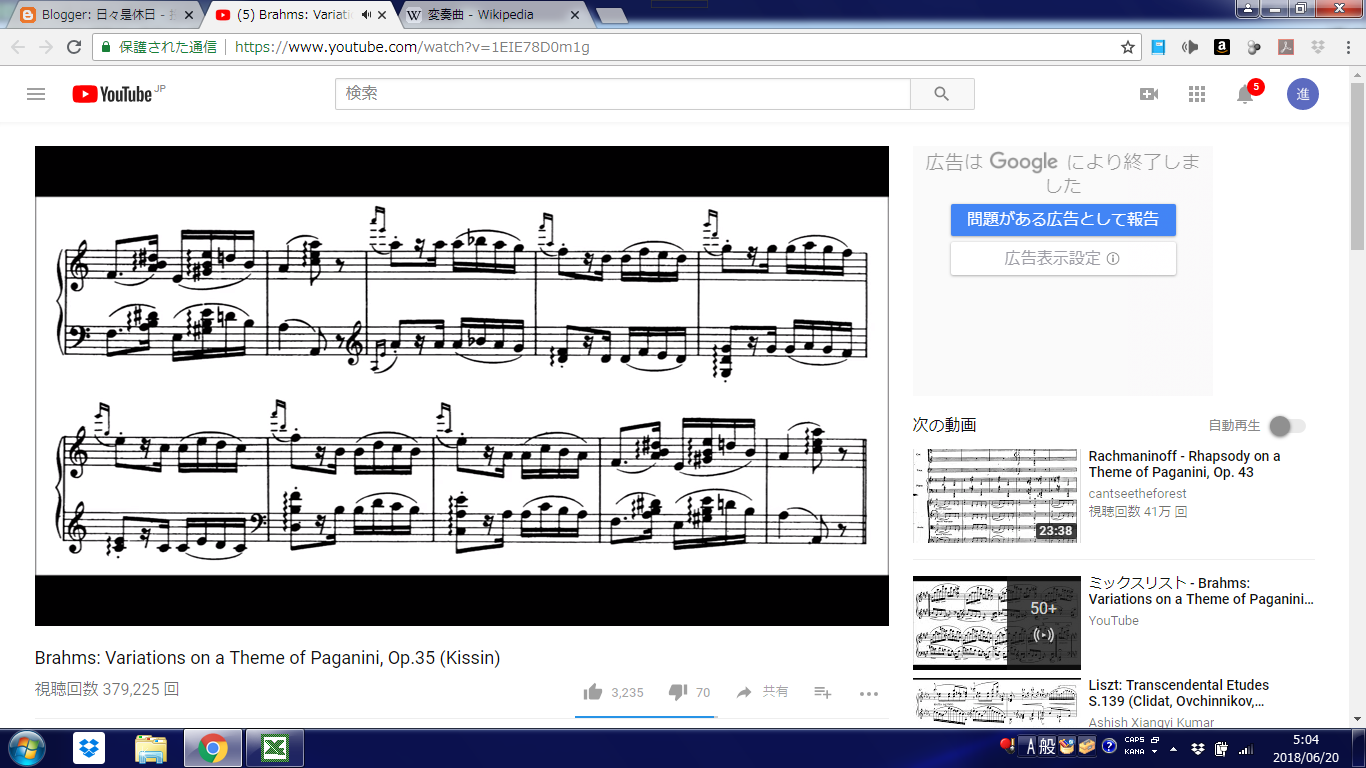Open Liszt Transcendental Etudes video thumbnail
1366x768 pixels.
tap(997, 703)
